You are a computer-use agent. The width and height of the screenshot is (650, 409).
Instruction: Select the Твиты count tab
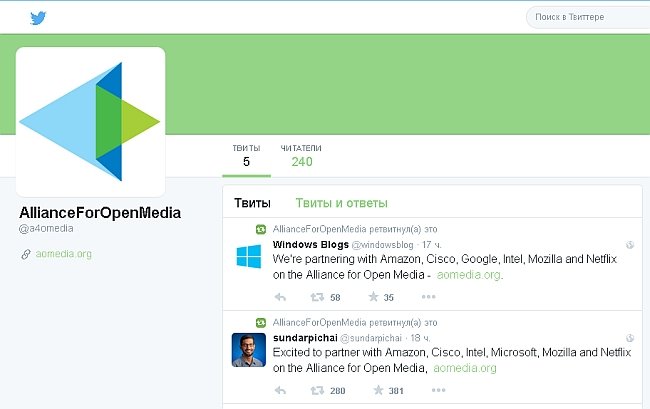246,156
